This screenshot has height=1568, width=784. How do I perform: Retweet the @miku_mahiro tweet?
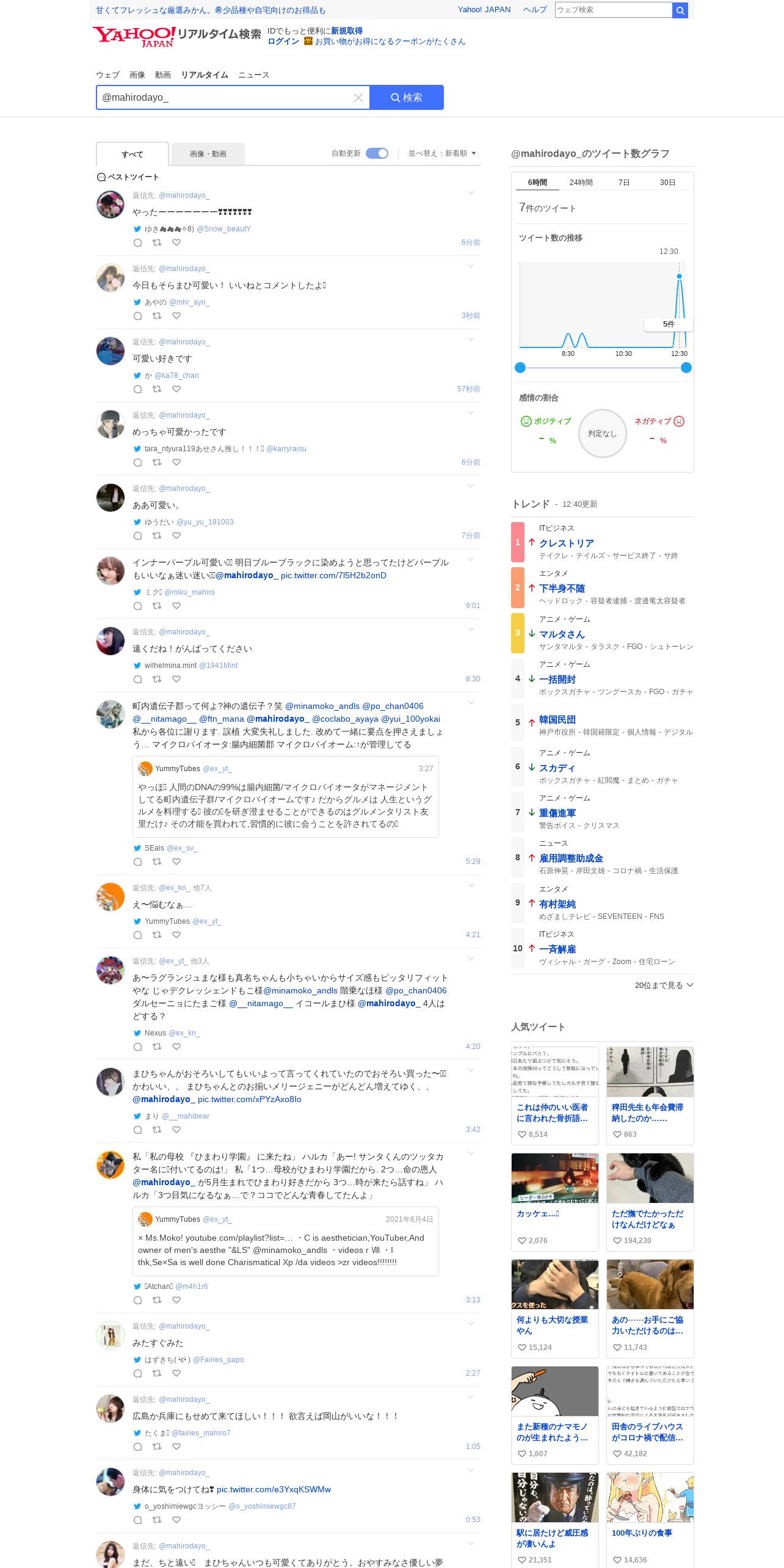click(x=157, y=606)
